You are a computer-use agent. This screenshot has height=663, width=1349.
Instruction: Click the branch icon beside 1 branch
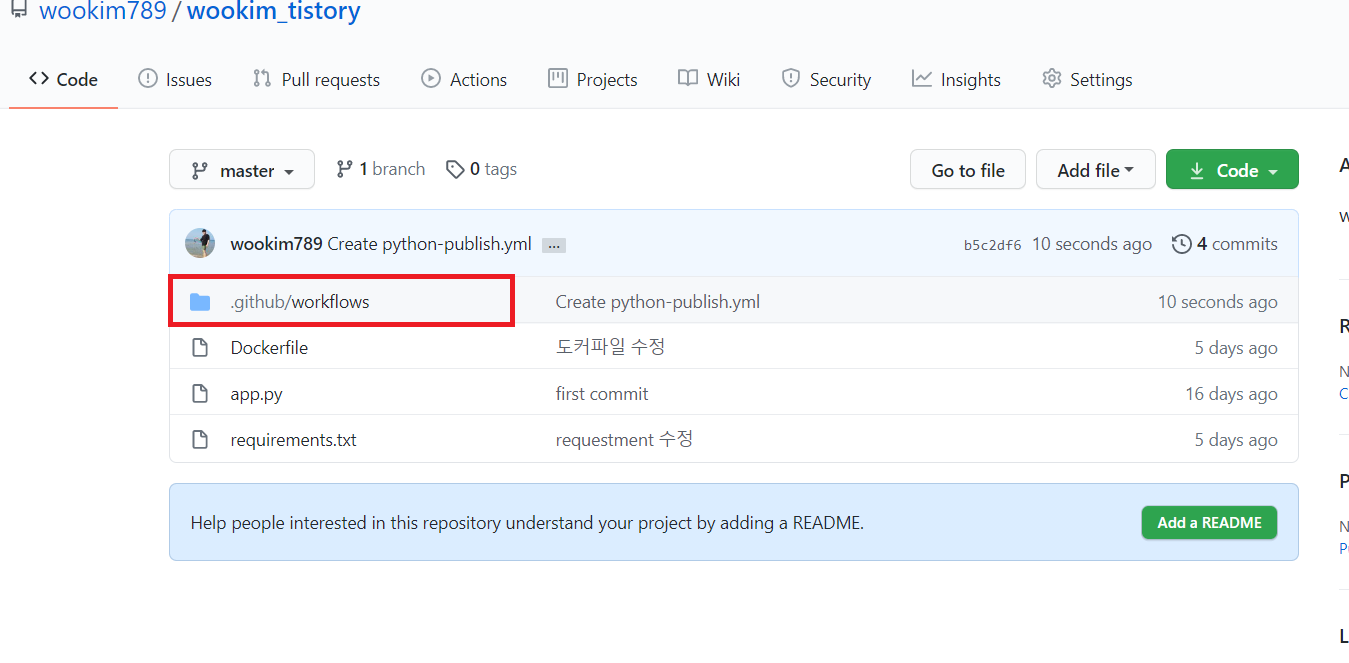pyautogui.click(x=344, y=169)
